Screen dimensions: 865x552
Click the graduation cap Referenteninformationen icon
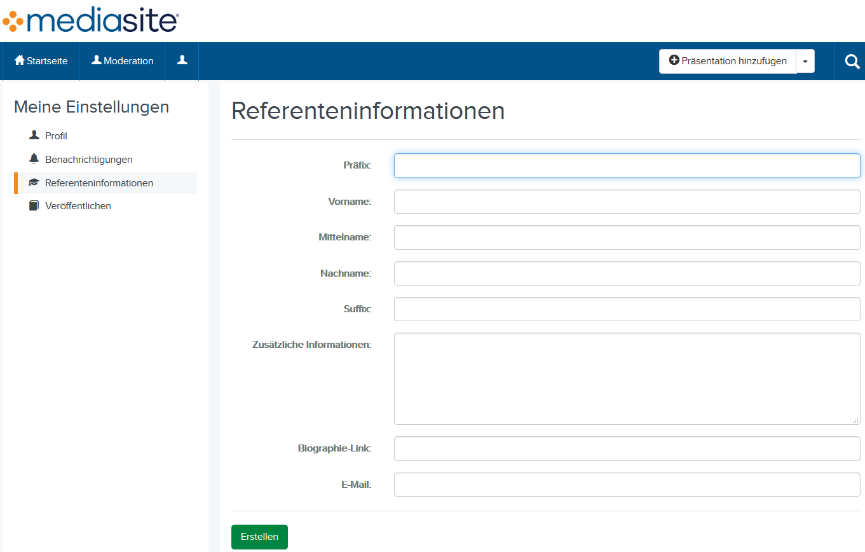[x=34, y=183]
